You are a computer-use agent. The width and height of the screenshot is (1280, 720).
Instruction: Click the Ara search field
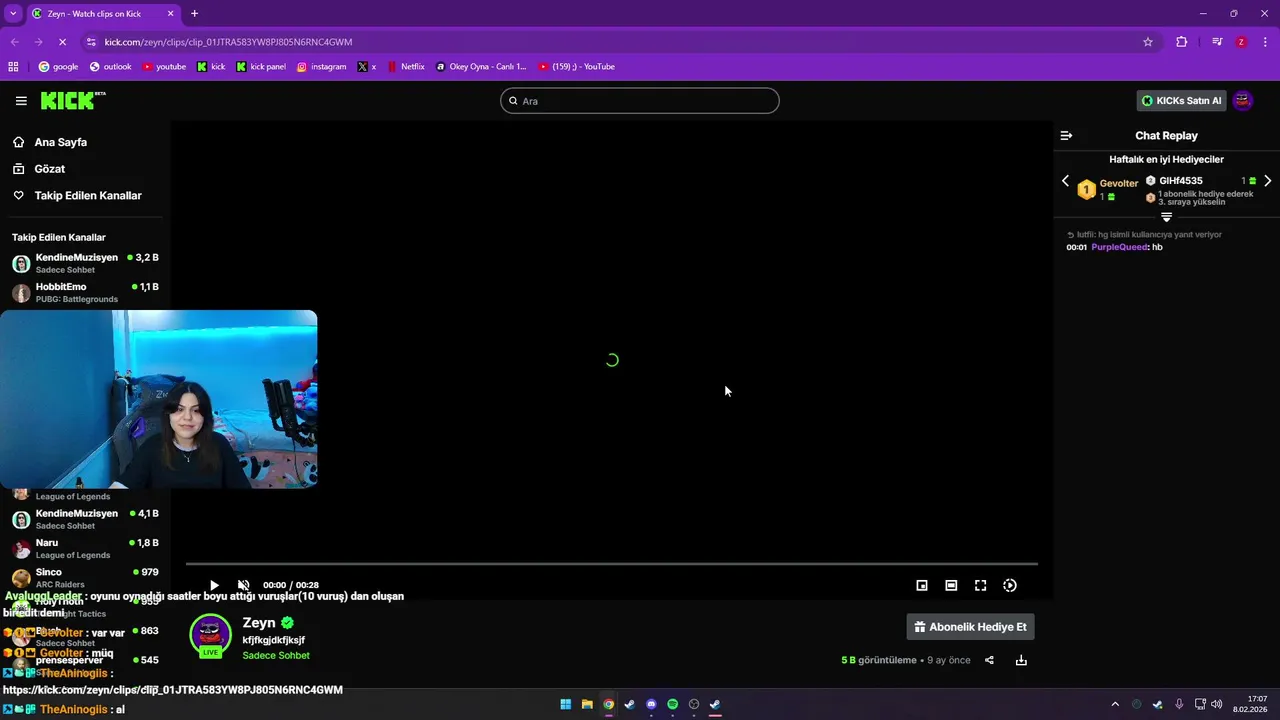coord(640,101)
